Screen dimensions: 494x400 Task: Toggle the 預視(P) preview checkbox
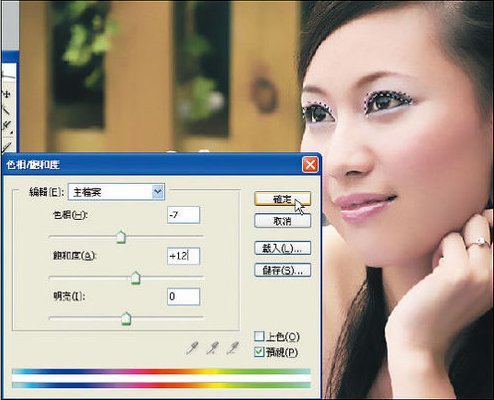pos(259,352)
